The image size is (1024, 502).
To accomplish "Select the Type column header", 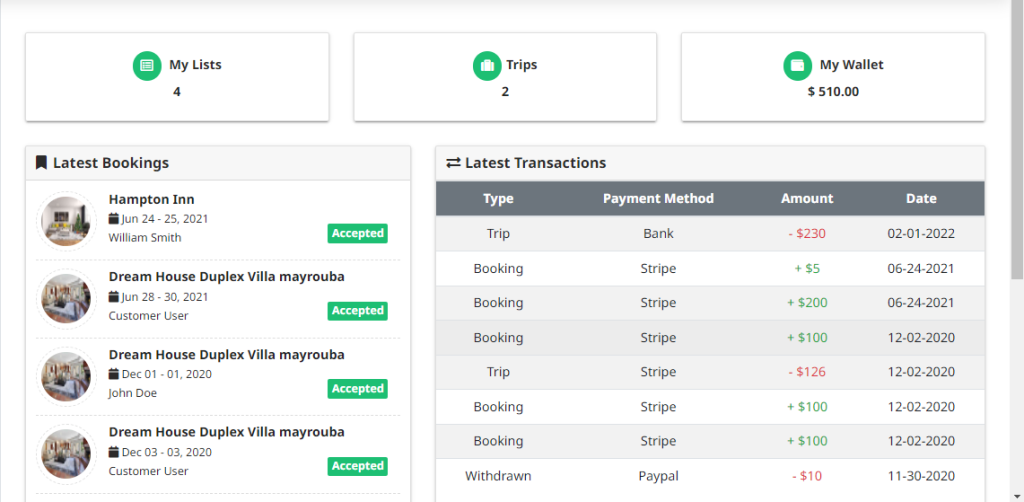I will 498,198.
